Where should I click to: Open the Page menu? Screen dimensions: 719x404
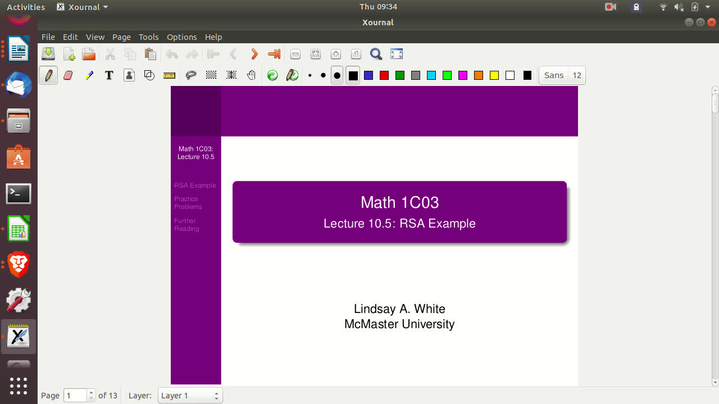[121, 37]
